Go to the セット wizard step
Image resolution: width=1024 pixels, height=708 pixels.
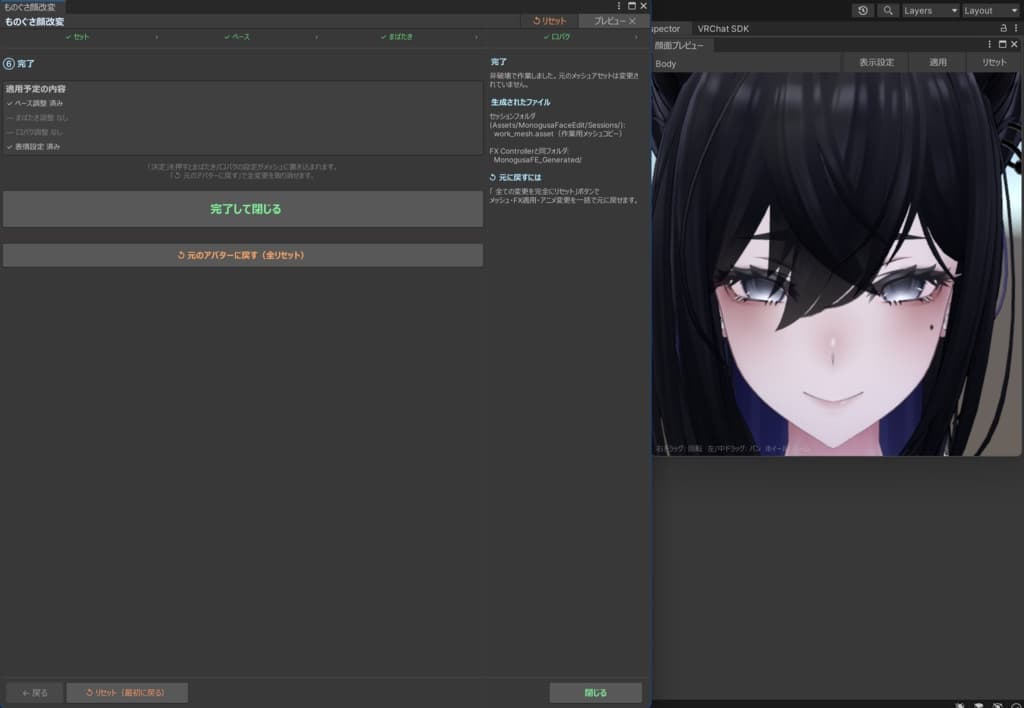(77, 37)
